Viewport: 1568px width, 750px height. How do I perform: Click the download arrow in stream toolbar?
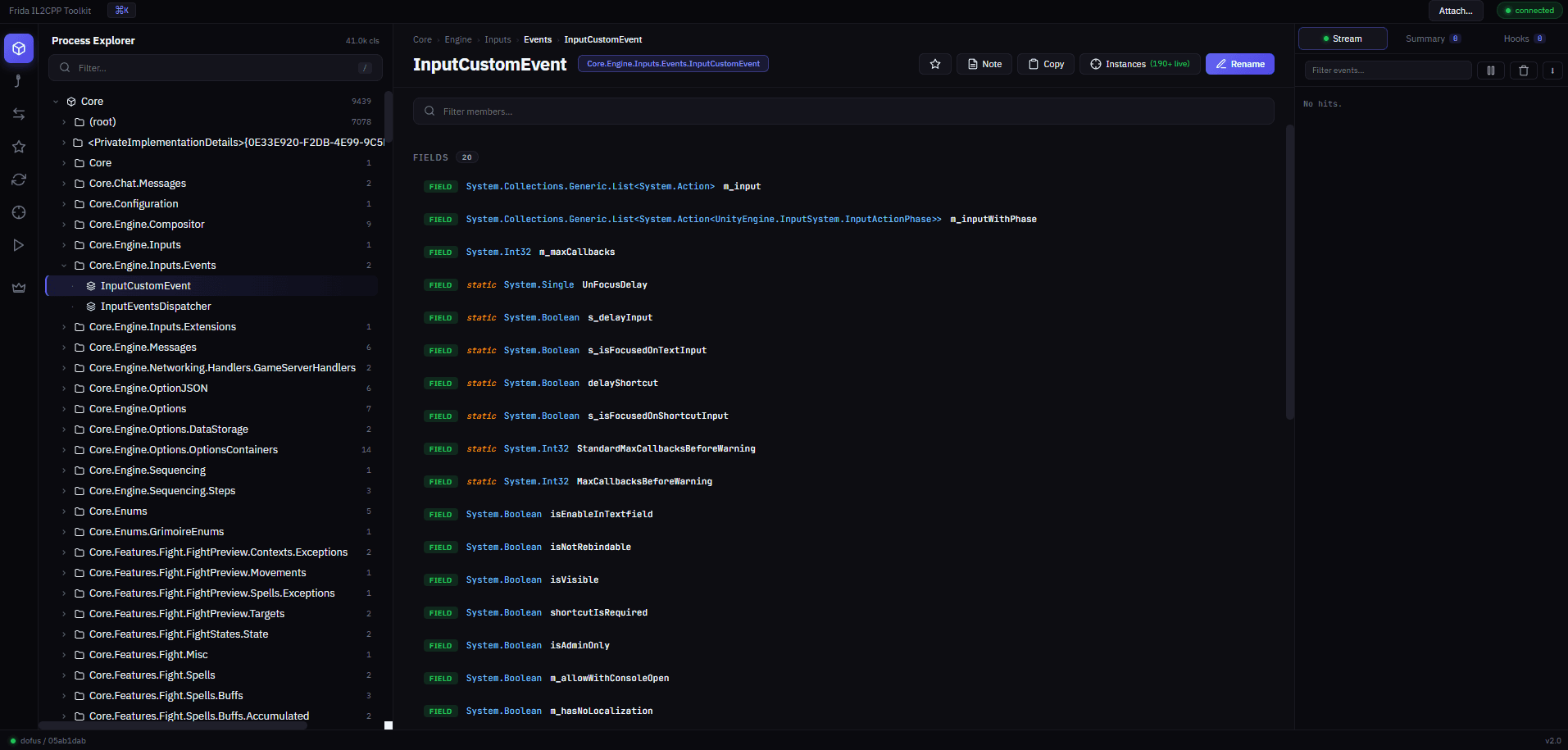point(1552,70)
